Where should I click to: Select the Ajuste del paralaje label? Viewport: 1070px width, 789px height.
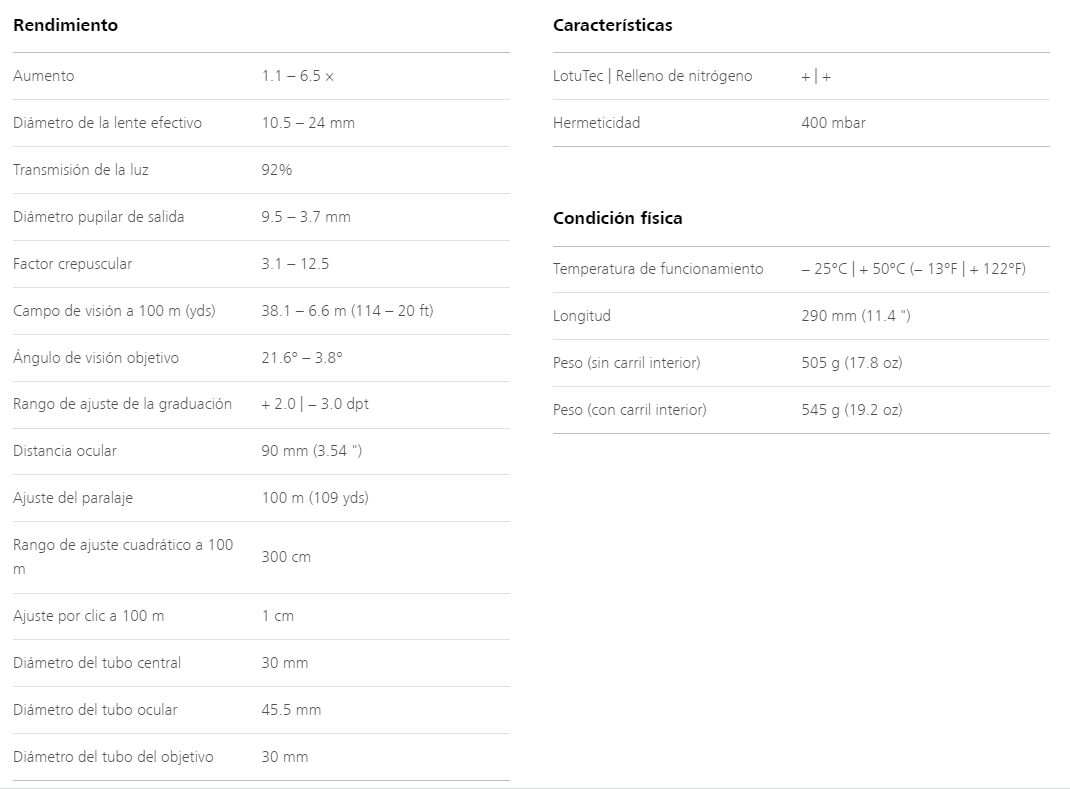point(73,498)
